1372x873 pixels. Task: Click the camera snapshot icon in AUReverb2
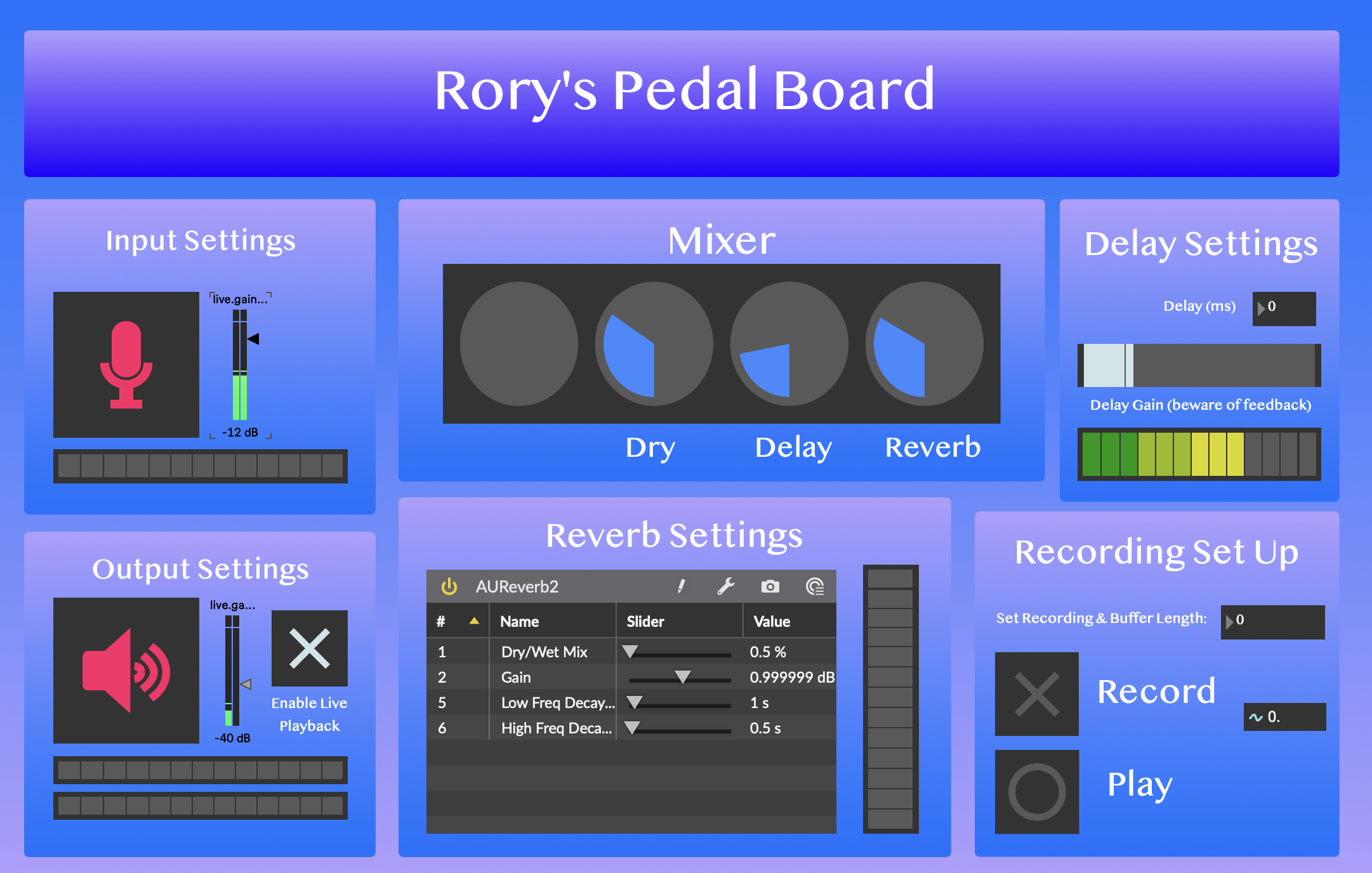[x=770, y=586]
